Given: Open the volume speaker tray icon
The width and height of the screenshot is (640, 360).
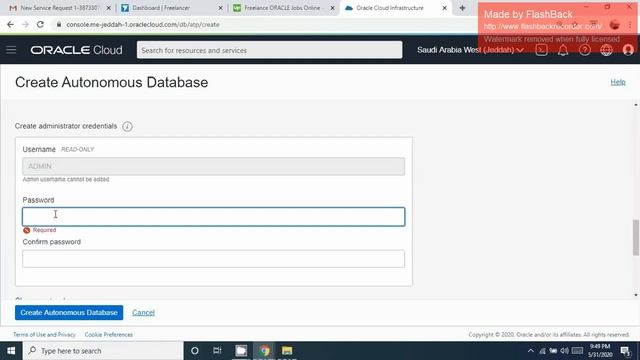Looking at the screenshot, I should coord(565,351).
